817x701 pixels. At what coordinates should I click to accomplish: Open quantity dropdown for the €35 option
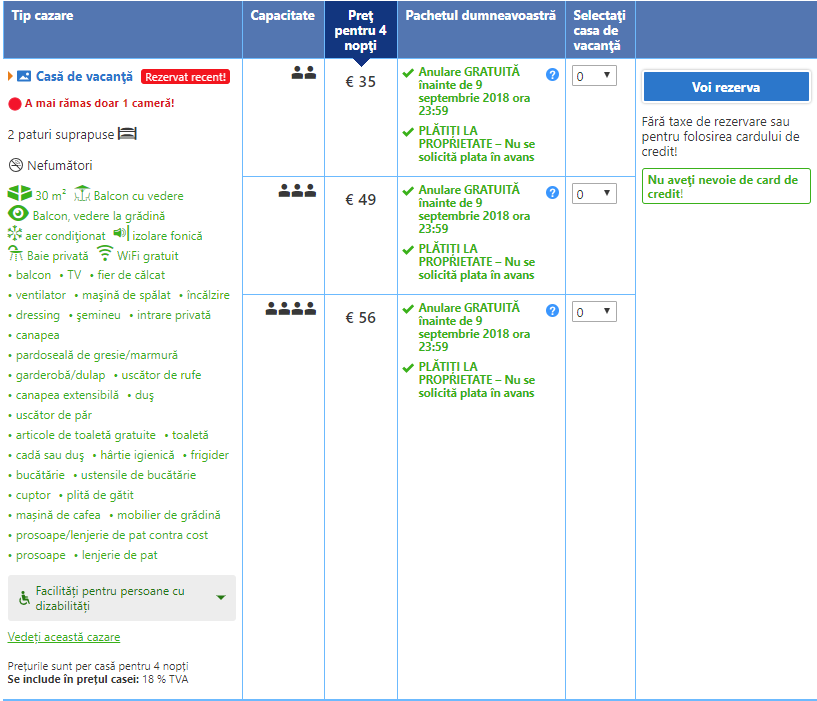[594, 76]
